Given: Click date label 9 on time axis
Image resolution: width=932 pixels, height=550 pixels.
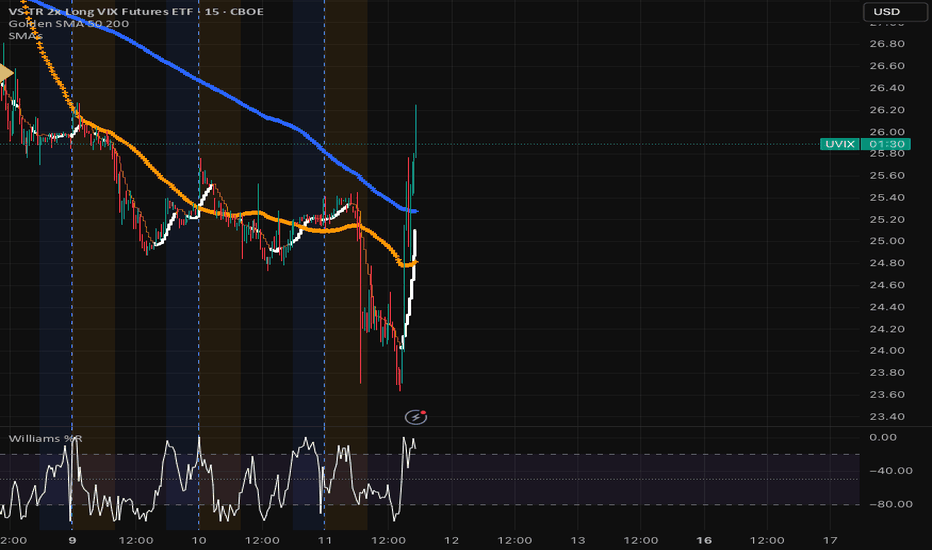Looking at the screenshot, I should click(x=72, y=540).
